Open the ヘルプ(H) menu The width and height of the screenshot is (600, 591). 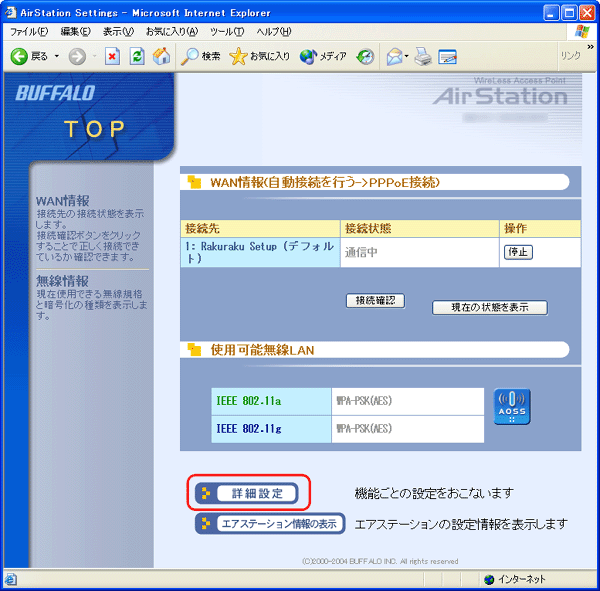[x=274, y=32]
